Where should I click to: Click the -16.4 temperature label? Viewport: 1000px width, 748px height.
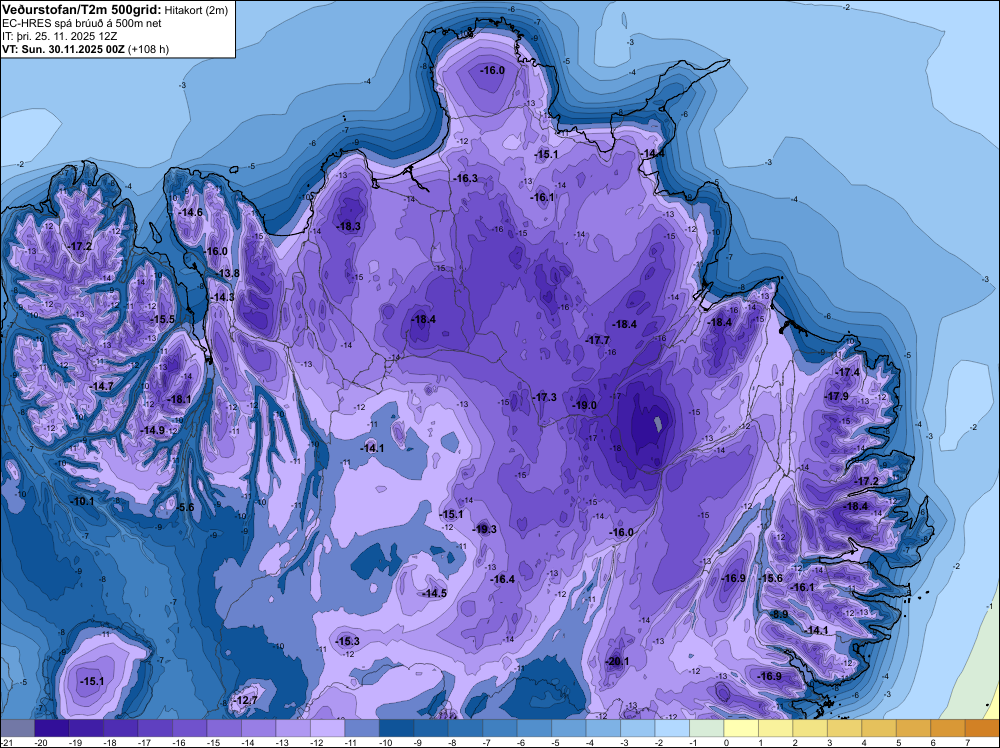(x=503, y=580)
